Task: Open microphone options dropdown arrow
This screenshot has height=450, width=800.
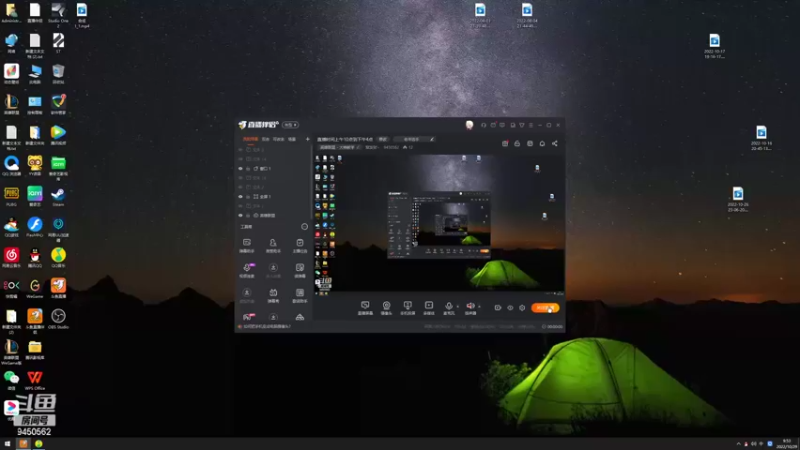Action: (x=457, y=306)
